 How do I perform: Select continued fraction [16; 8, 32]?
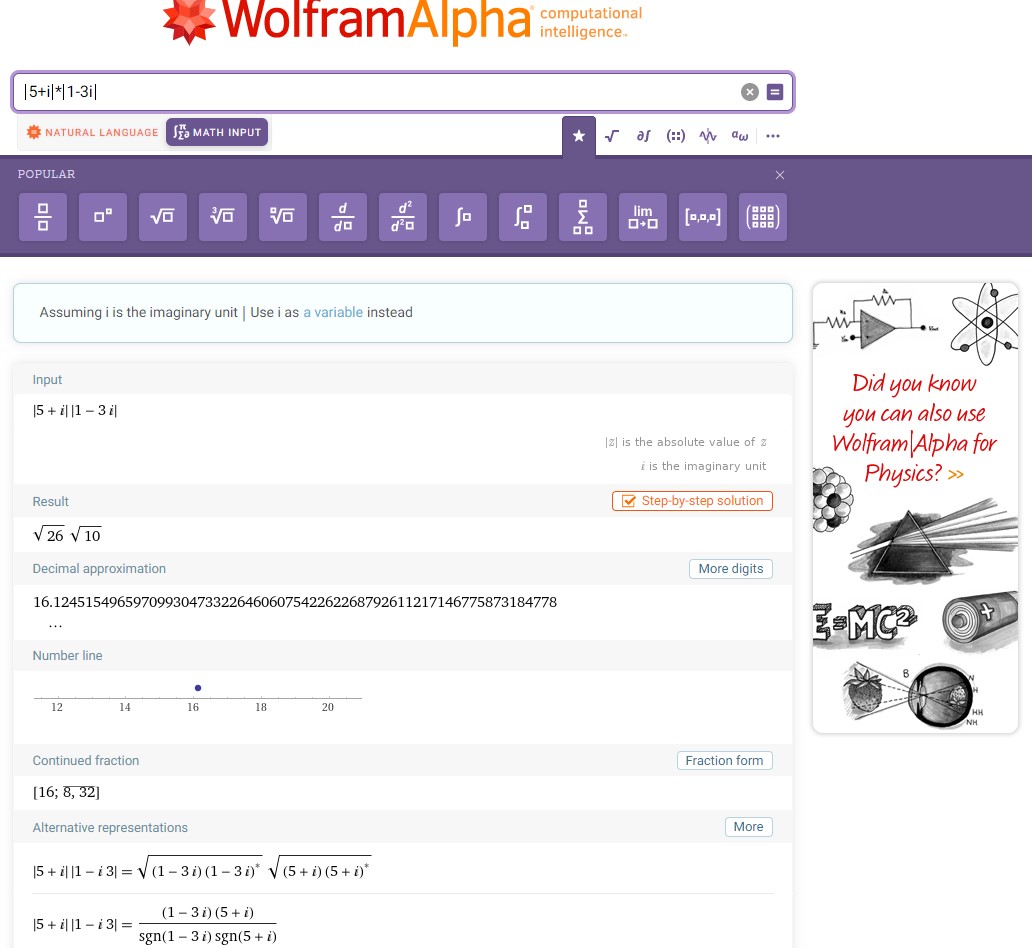66,792
